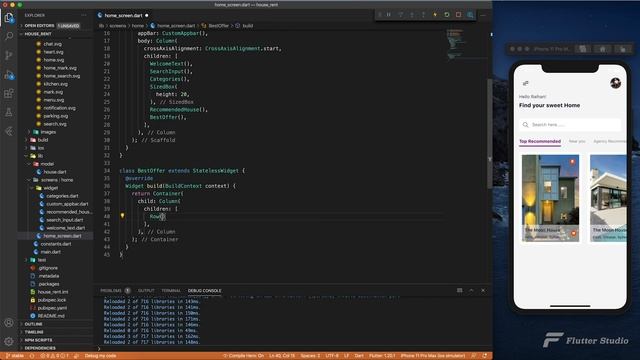Restart the debug session
640x360 pixels.
(x=447, y=15)
